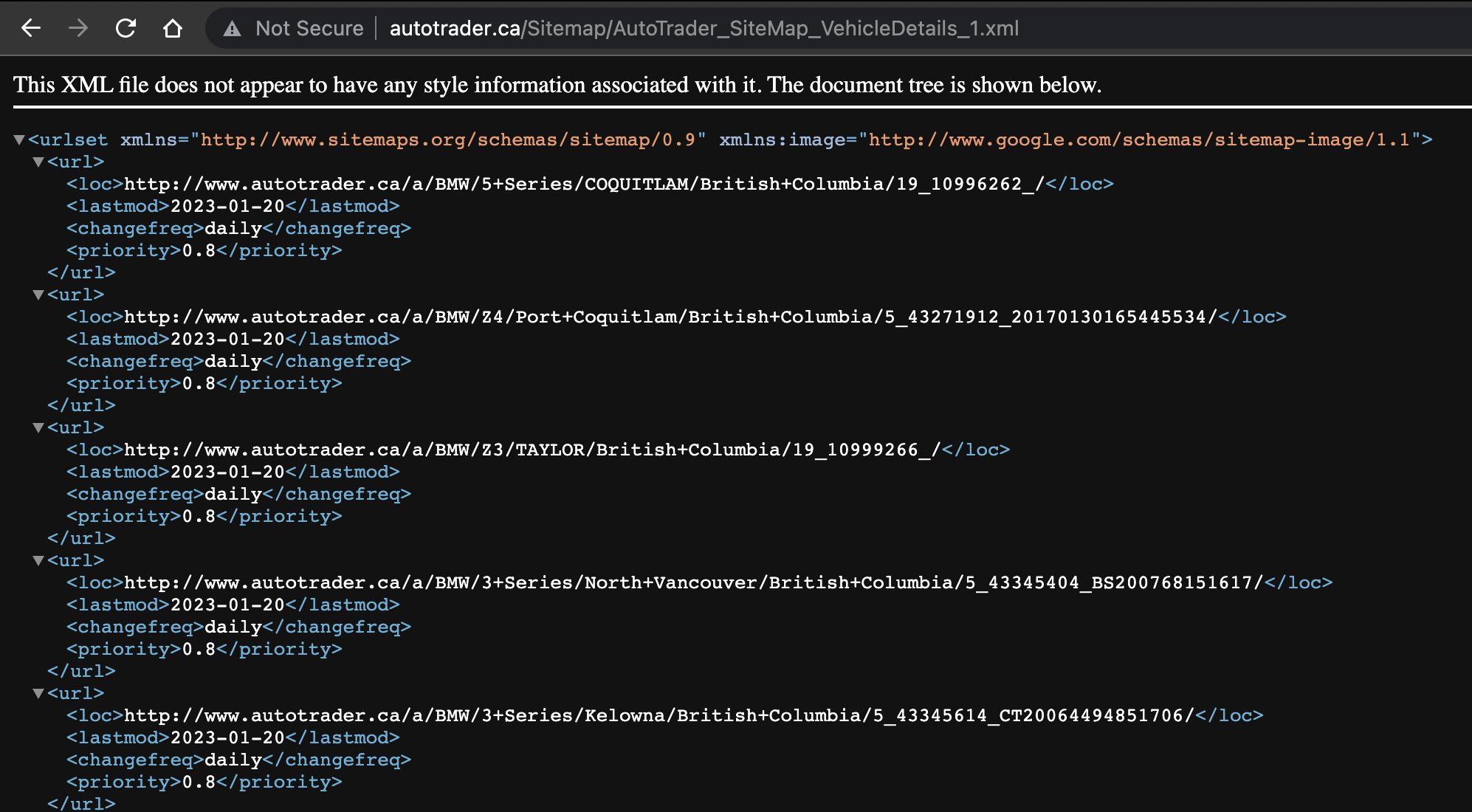
Task: Click priority 0.8 in the COQUITLAM entry
Action: (199, 250)
